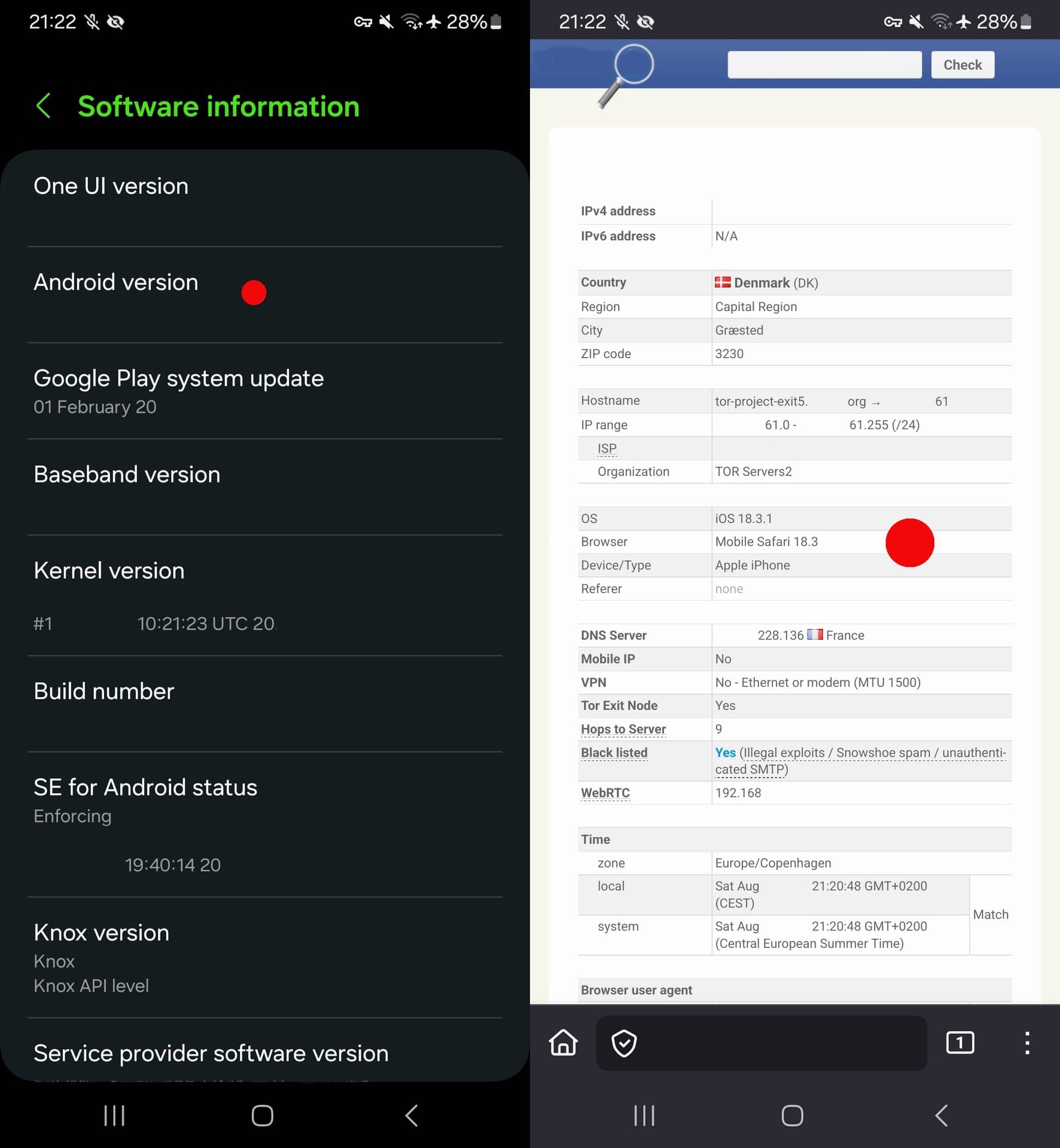Tap the shield privacy icon in address bar
This screenshot has width=1060, height=1148.
[x=624, y=1043]
